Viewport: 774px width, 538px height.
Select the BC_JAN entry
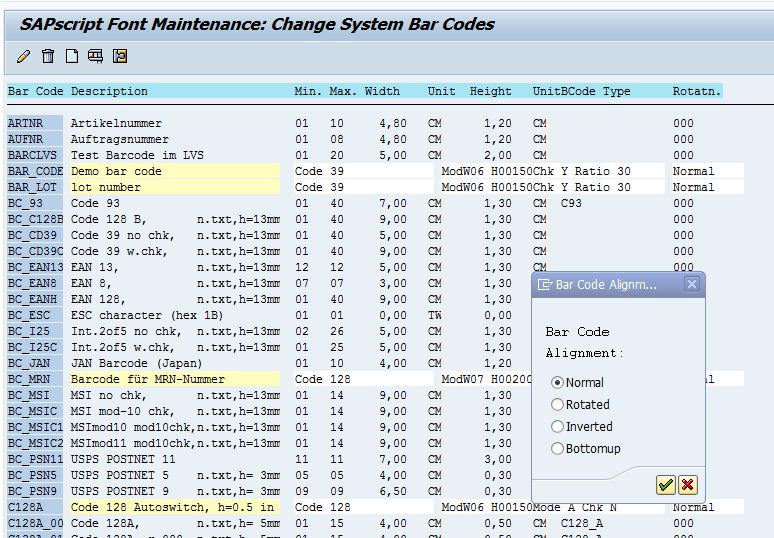coord(35,363)
